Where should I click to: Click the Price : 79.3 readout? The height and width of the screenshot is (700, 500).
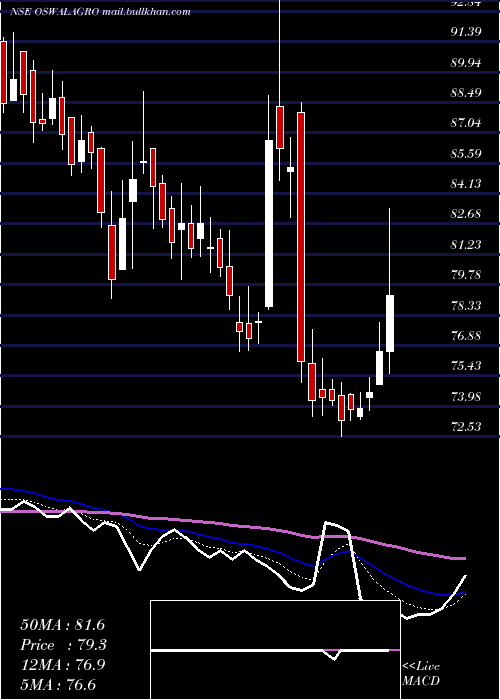(63, 645)
